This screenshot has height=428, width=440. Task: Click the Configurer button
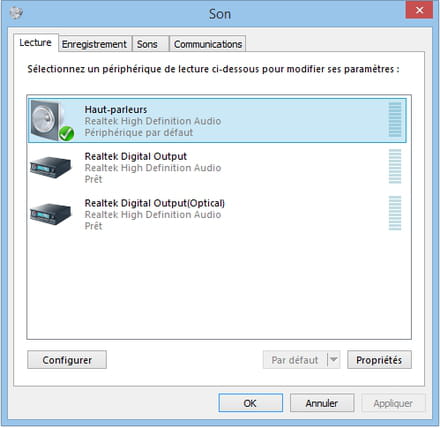coord(67,360)
